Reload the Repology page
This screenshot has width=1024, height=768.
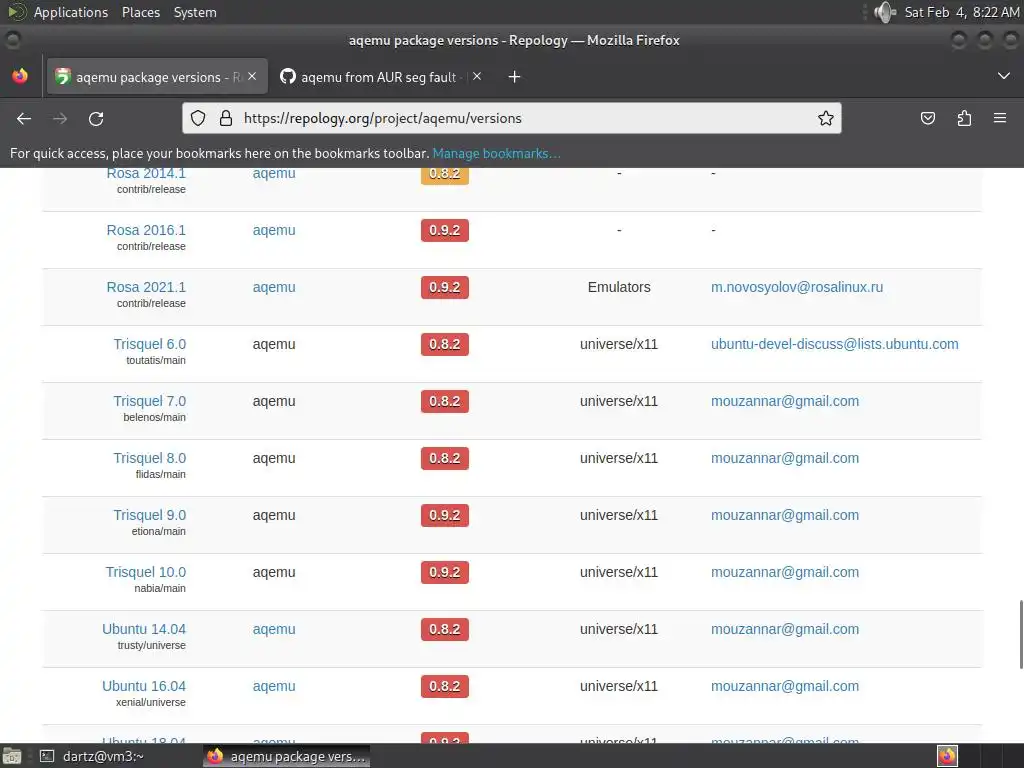pyautogui.click(x=96, y=118)
